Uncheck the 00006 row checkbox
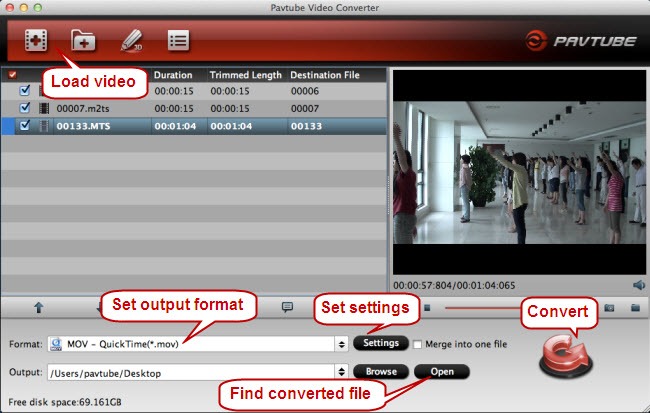 pos(25,90)
